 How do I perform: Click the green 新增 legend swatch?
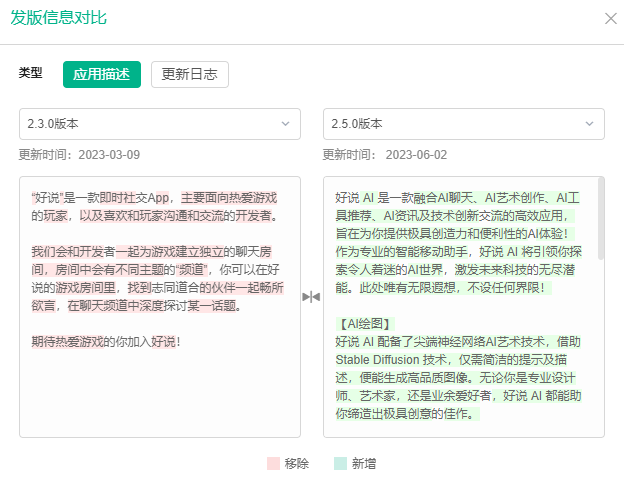[x=341, y=463]
